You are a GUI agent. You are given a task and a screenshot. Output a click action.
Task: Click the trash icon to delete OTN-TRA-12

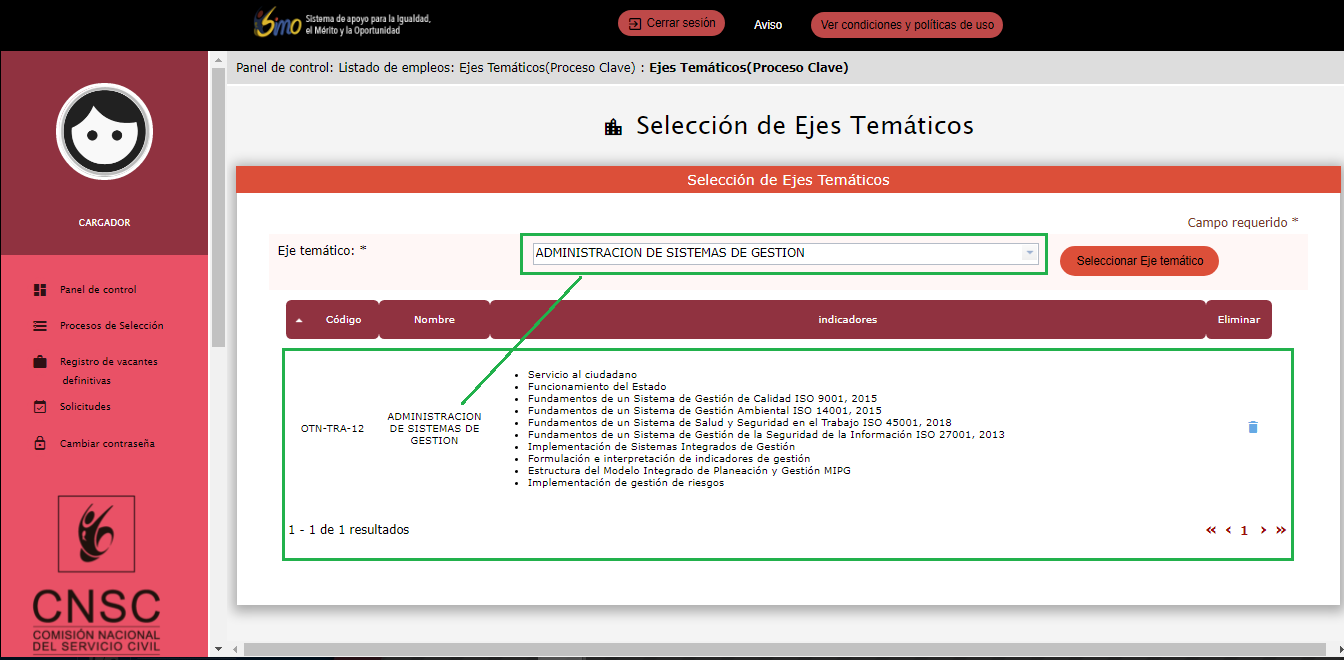tap(1253, 427)
